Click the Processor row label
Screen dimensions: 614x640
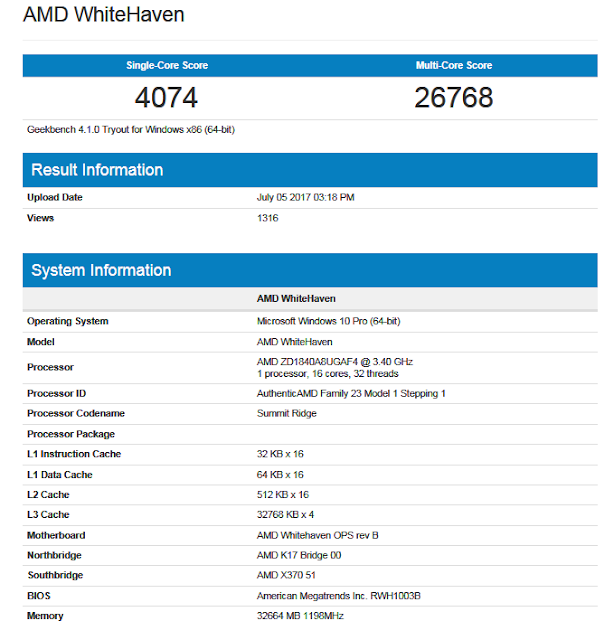(50, 367)
